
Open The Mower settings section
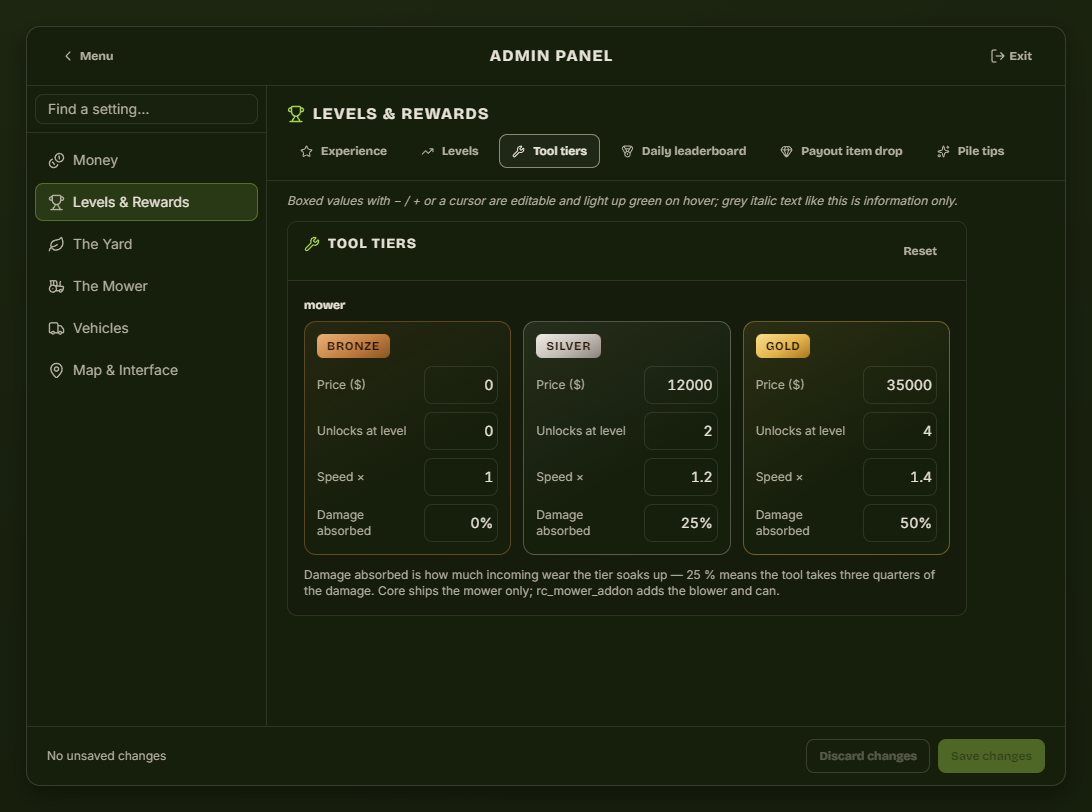coord(146,286)
